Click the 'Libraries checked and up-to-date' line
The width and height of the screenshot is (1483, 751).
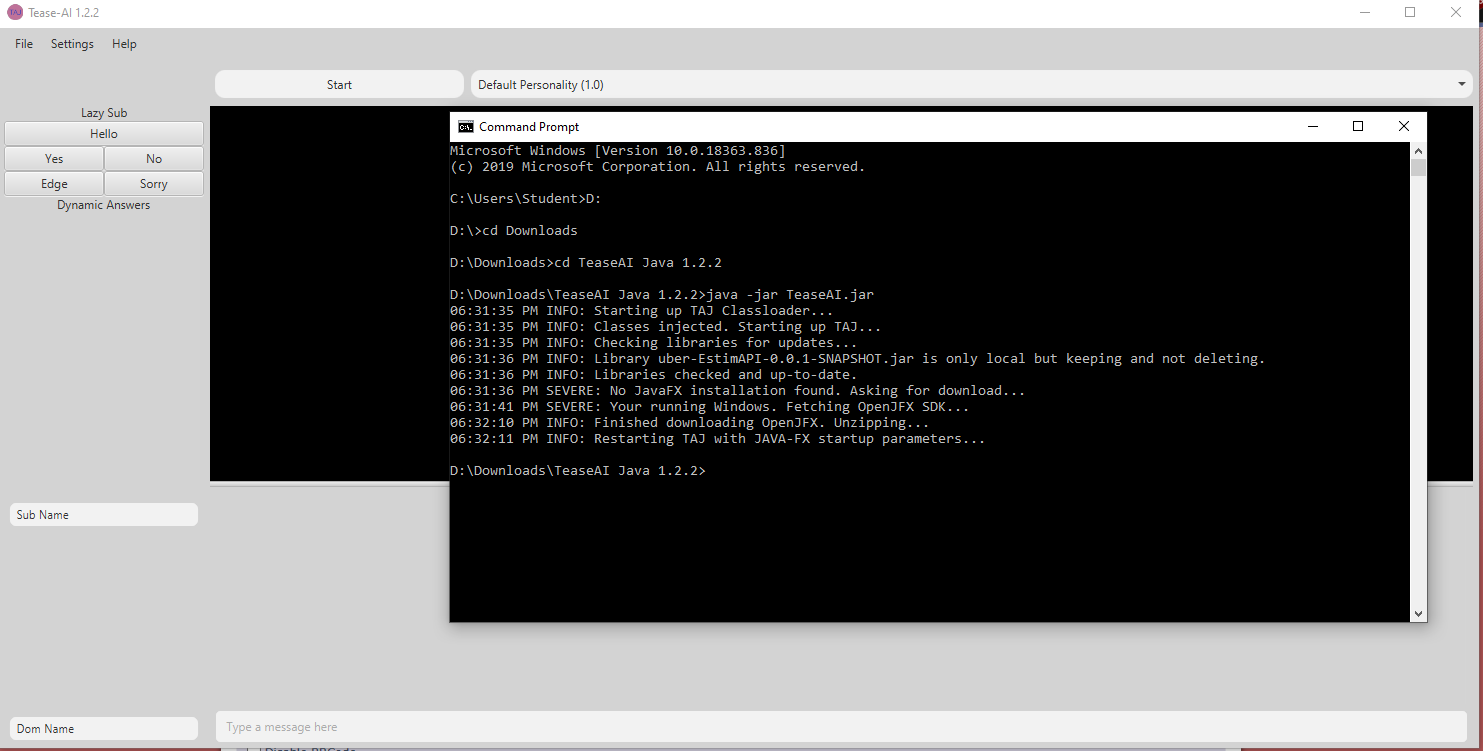click(654, 375)
